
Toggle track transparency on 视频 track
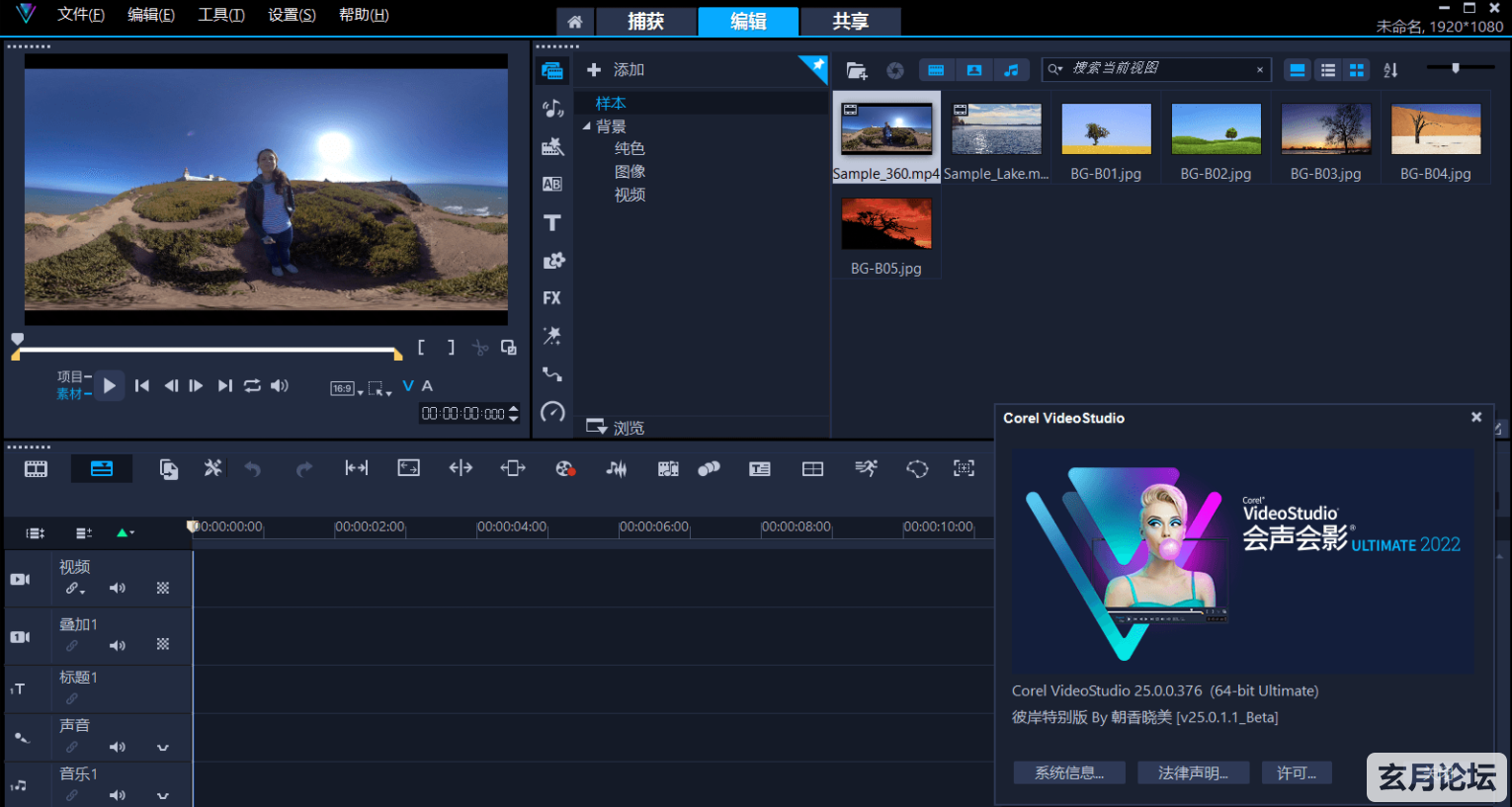click(163, 589)
